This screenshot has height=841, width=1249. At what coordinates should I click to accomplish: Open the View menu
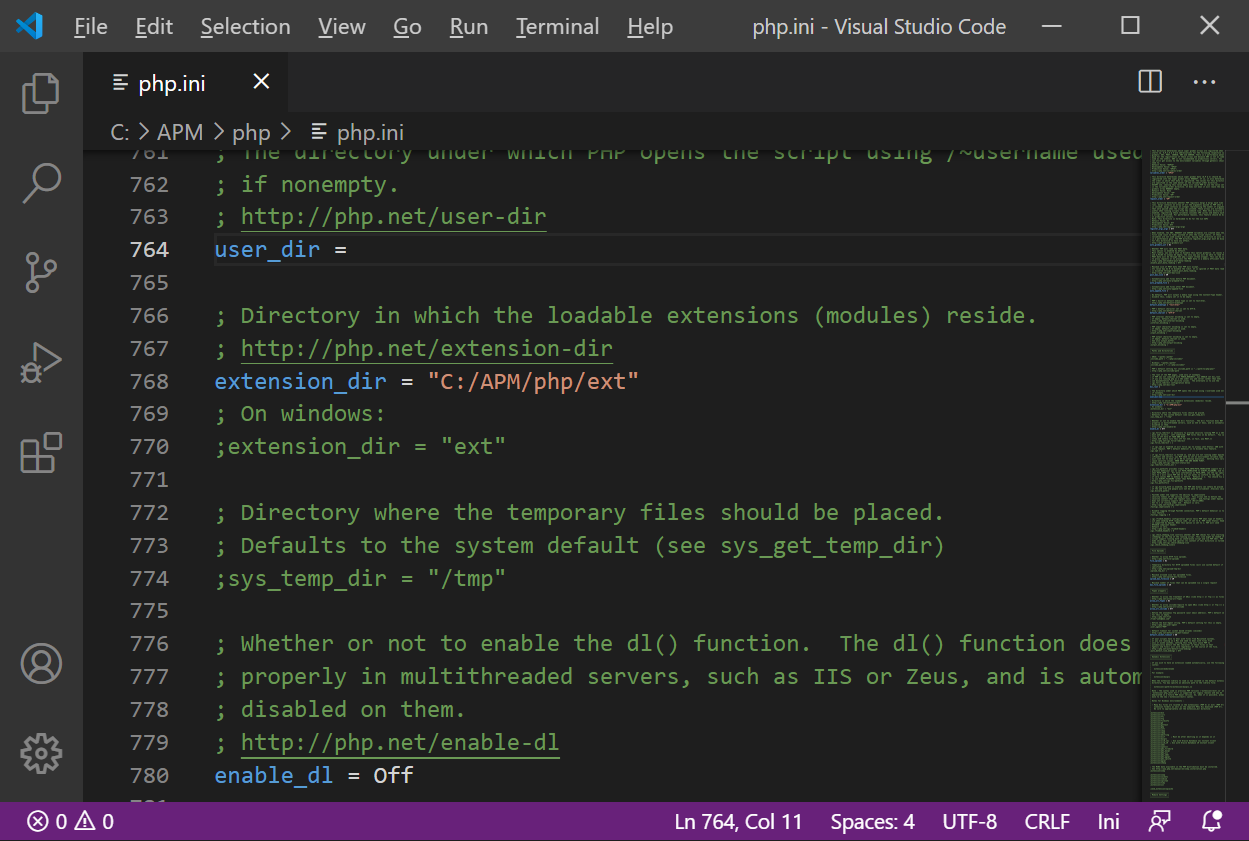click(342, 27)
